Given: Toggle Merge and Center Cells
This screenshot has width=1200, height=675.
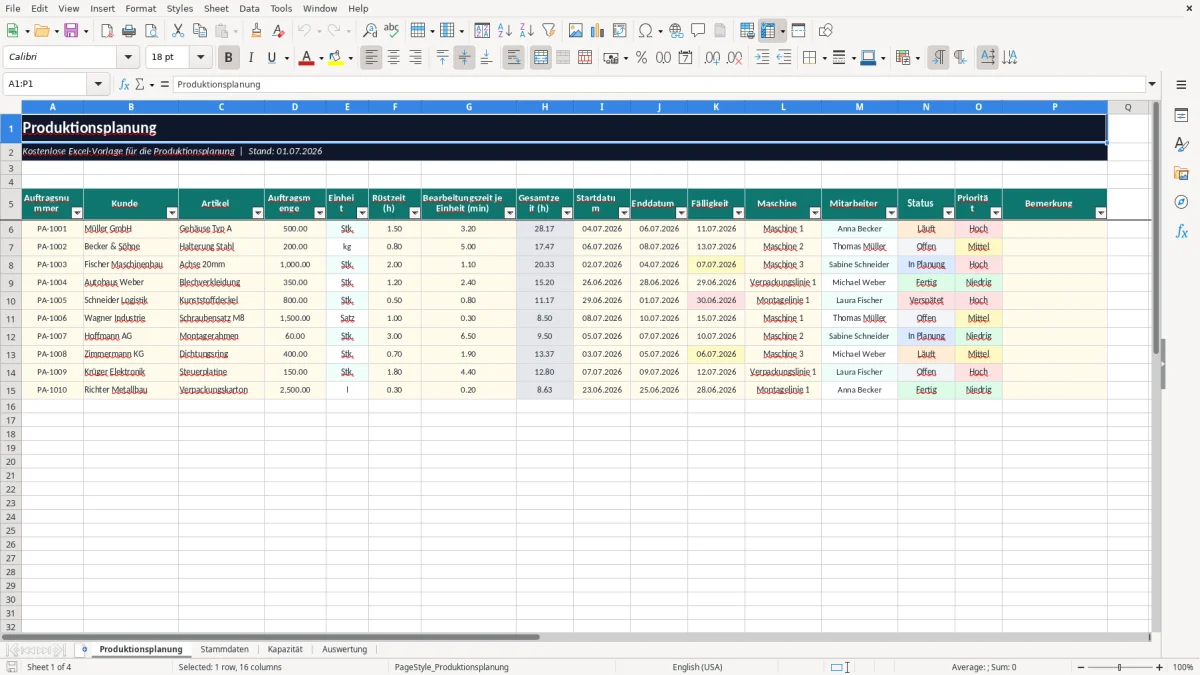Looking at the screenshot, I should (541, 58).
